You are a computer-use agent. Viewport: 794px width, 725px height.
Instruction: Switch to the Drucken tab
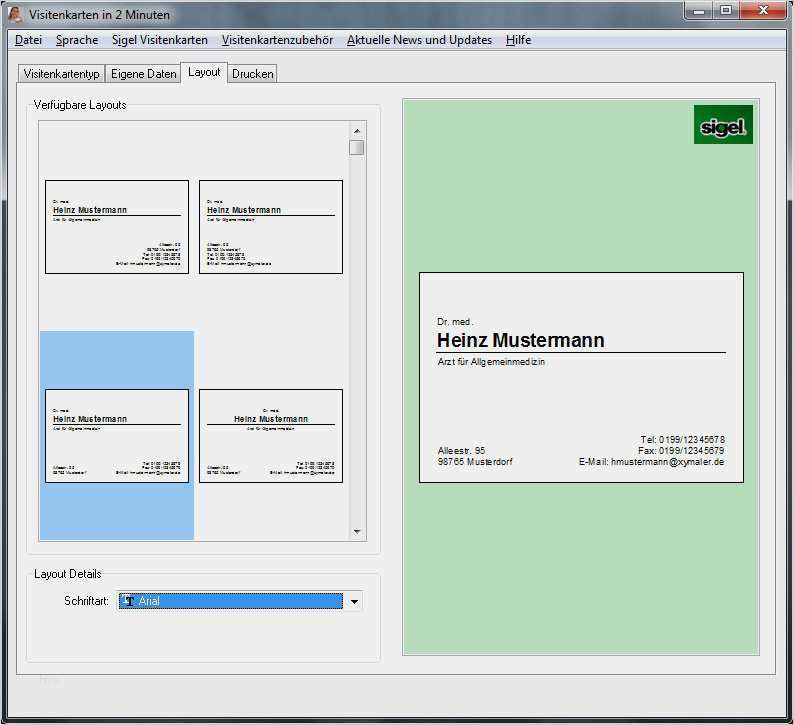(252, 74)
